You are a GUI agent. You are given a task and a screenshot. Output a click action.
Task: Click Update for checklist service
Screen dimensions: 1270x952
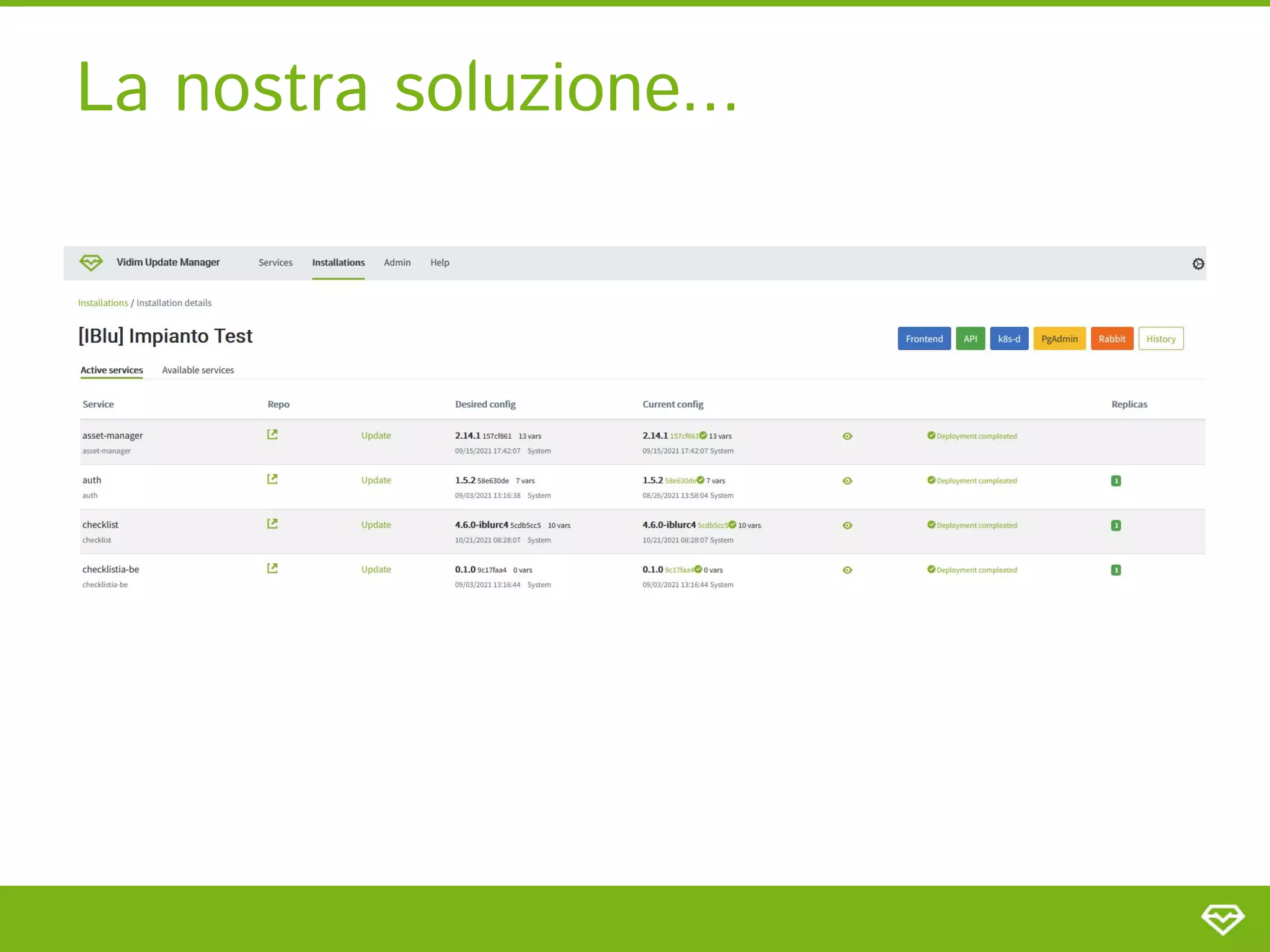(376, 525)
